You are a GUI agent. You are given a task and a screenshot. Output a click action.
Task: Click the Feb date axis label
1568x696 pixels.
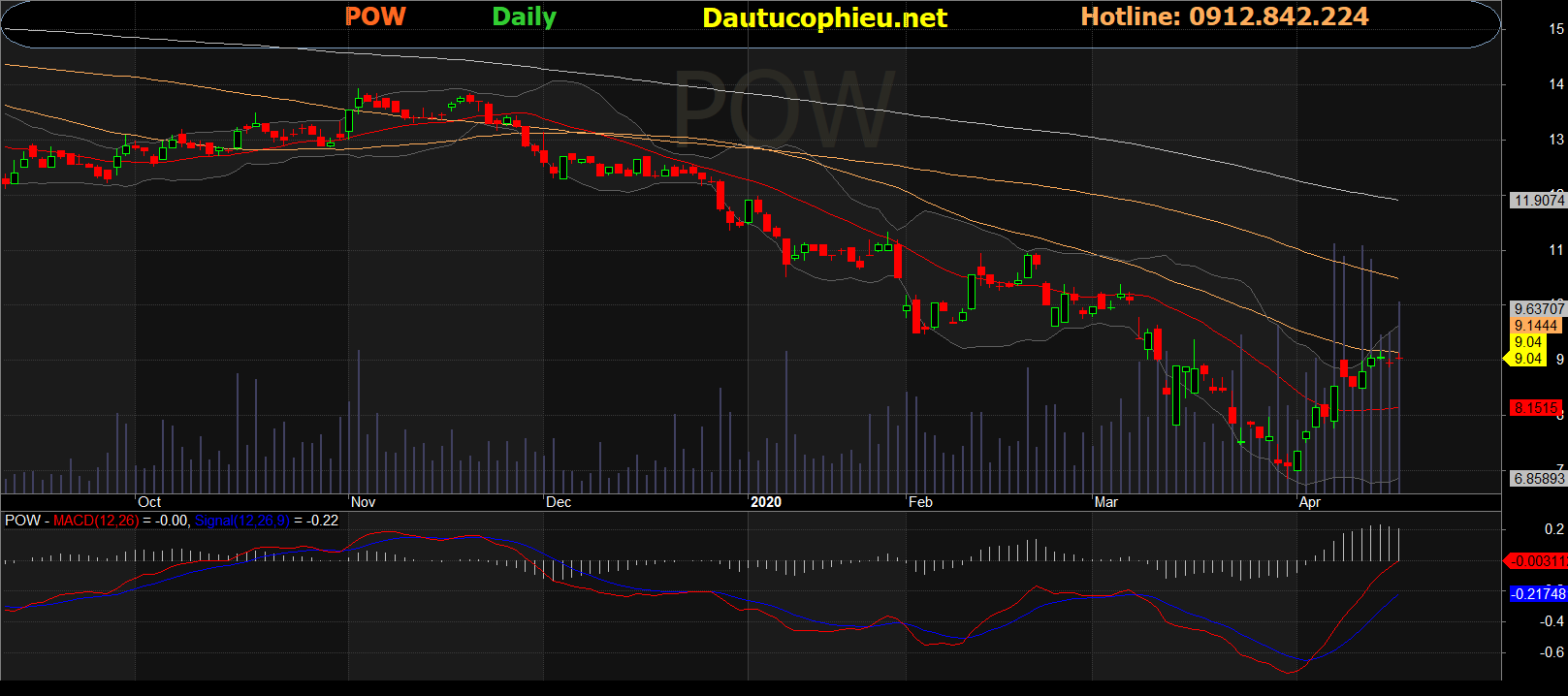(x=920, y=502)
